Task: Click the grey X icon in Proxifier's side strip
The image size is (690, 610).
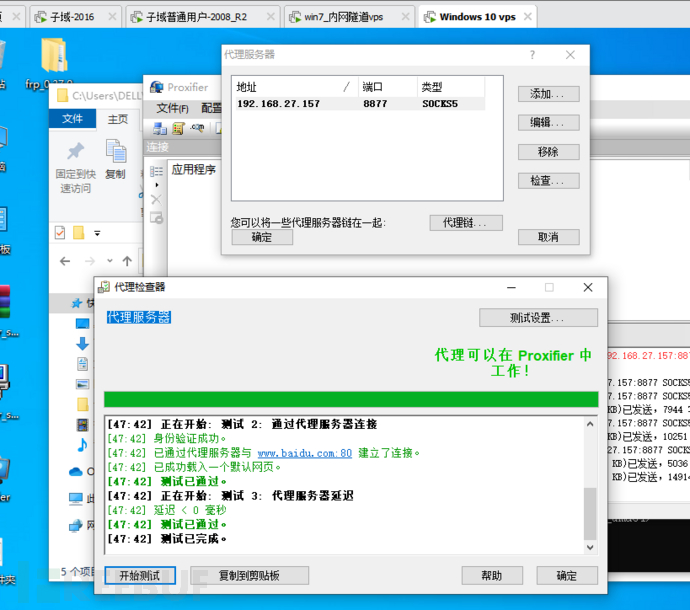Action: [156, 200]
